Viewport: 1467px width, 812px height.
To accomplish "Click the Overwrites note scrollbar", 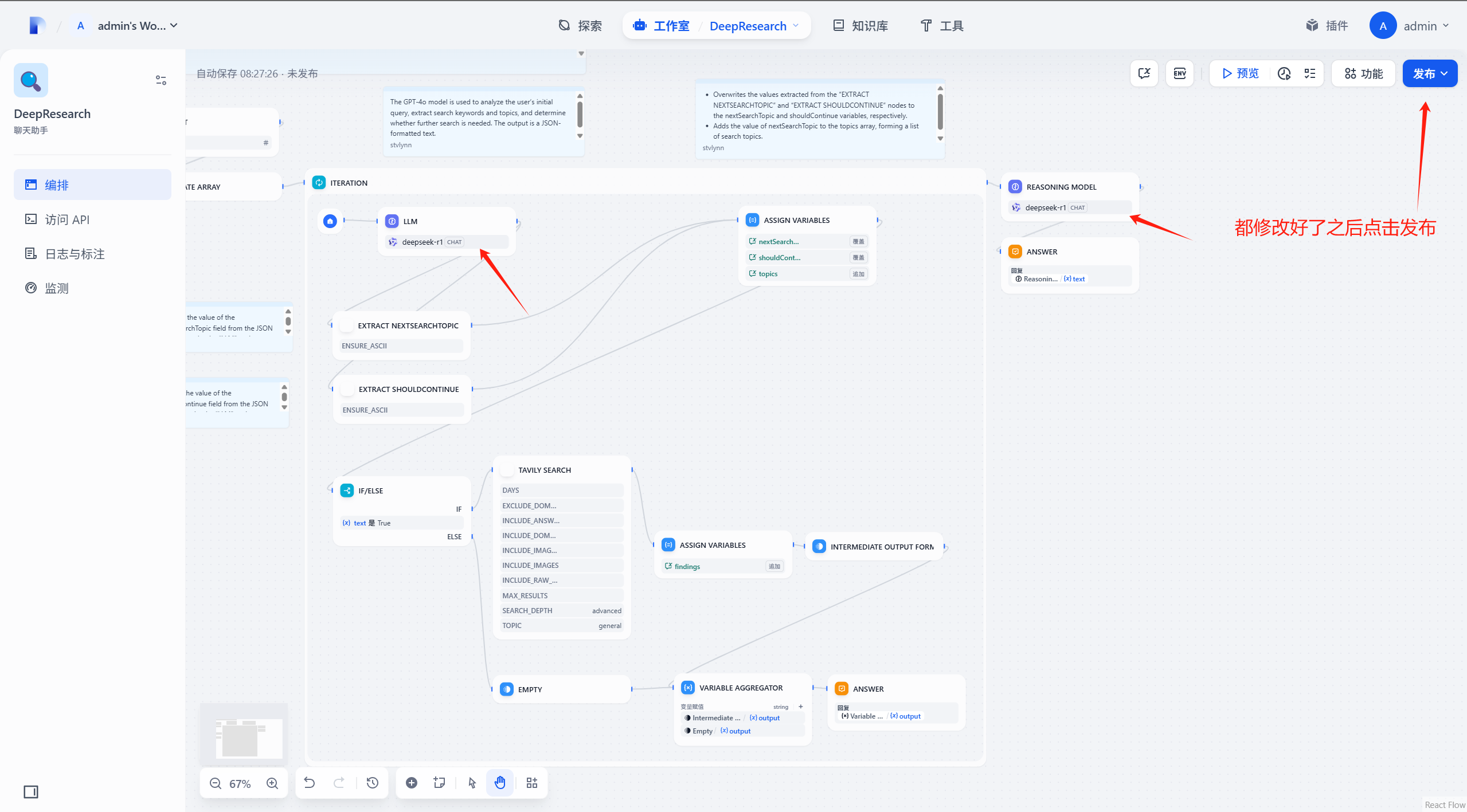I will (940, 112).
